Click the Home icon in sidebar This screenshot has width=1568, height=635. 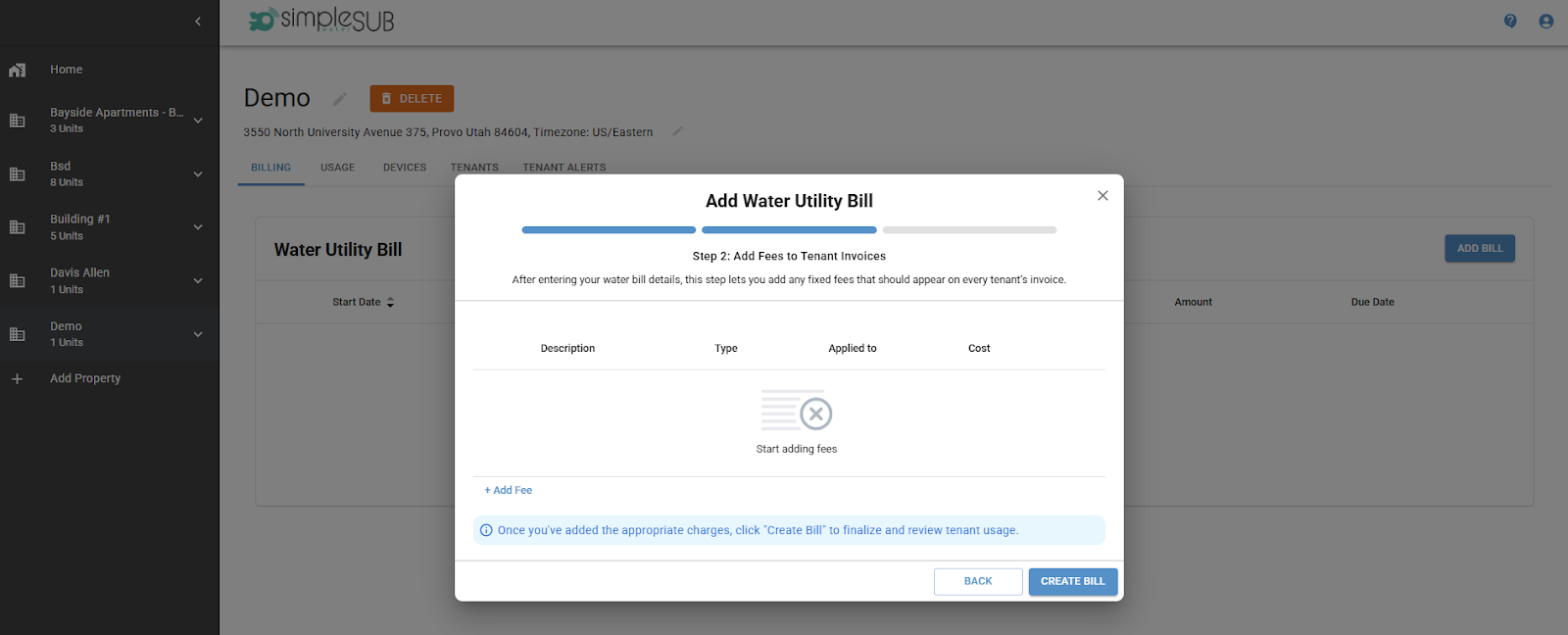coord(17,71)
